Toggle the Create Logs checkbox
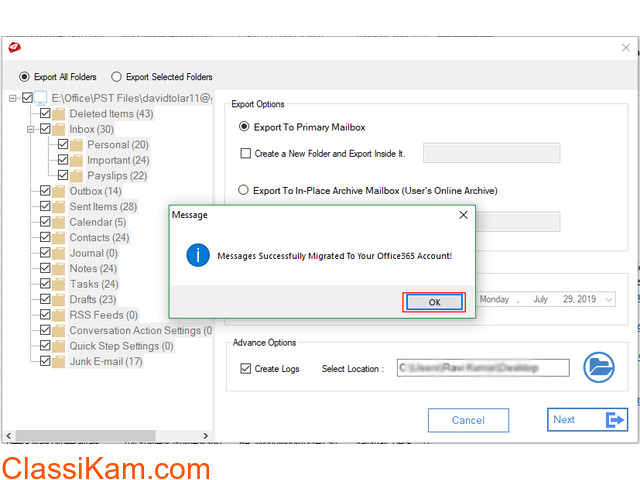Viewport: 640px width, 480px height. point(246,369)
